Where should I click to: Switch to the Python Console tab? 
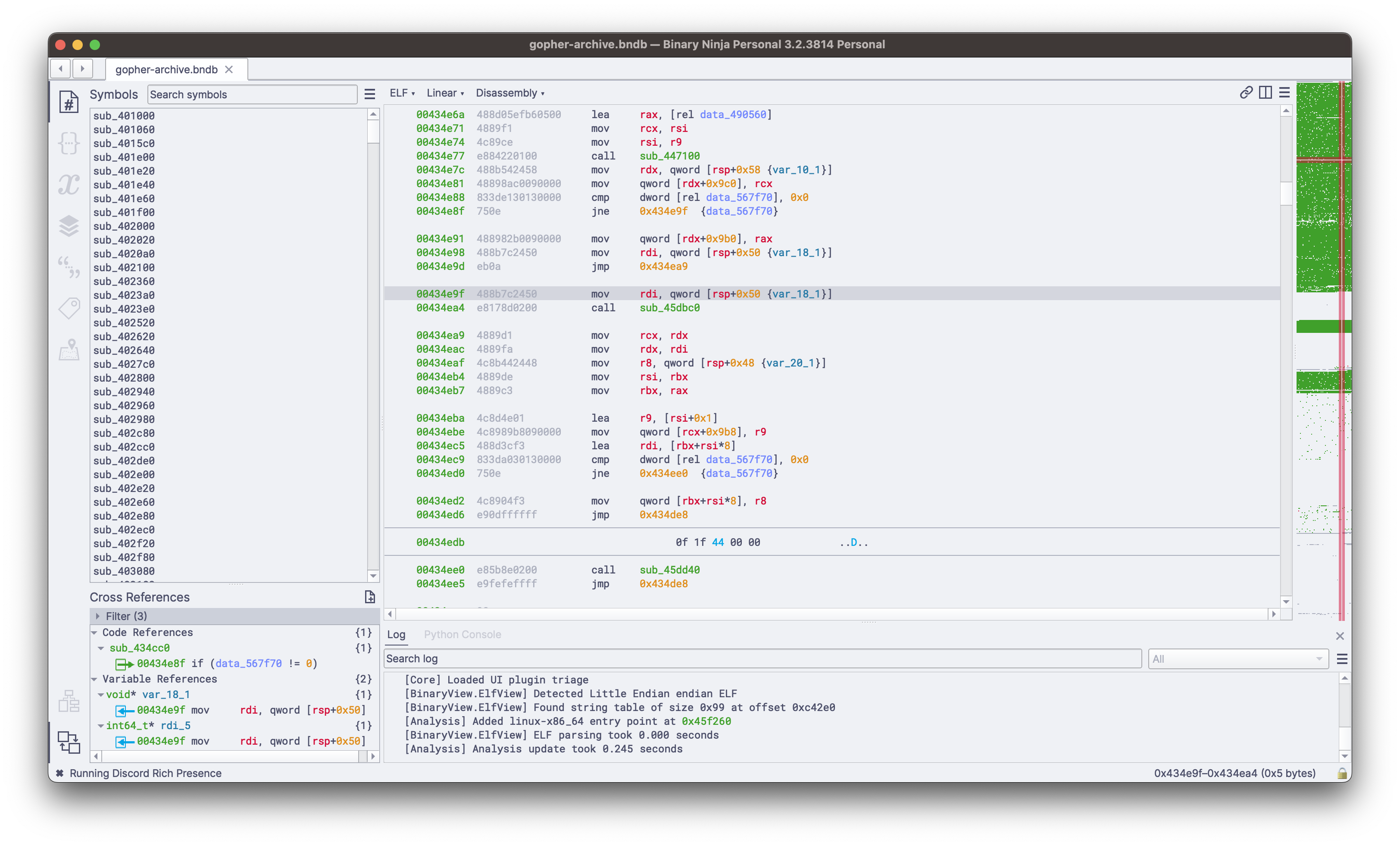462,635
